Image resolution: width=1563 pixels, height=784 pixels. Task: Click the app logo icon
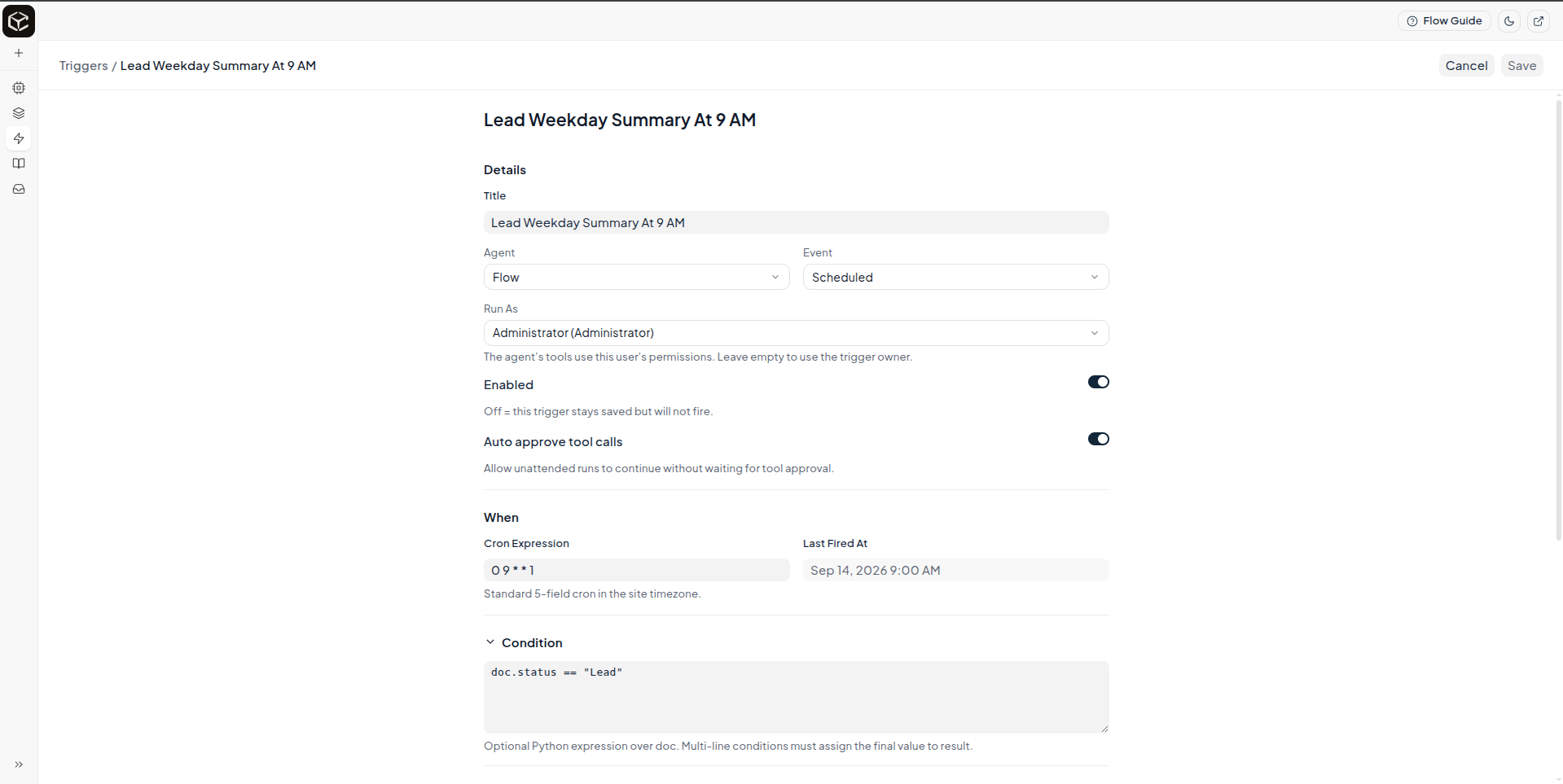tap(19, 21)
